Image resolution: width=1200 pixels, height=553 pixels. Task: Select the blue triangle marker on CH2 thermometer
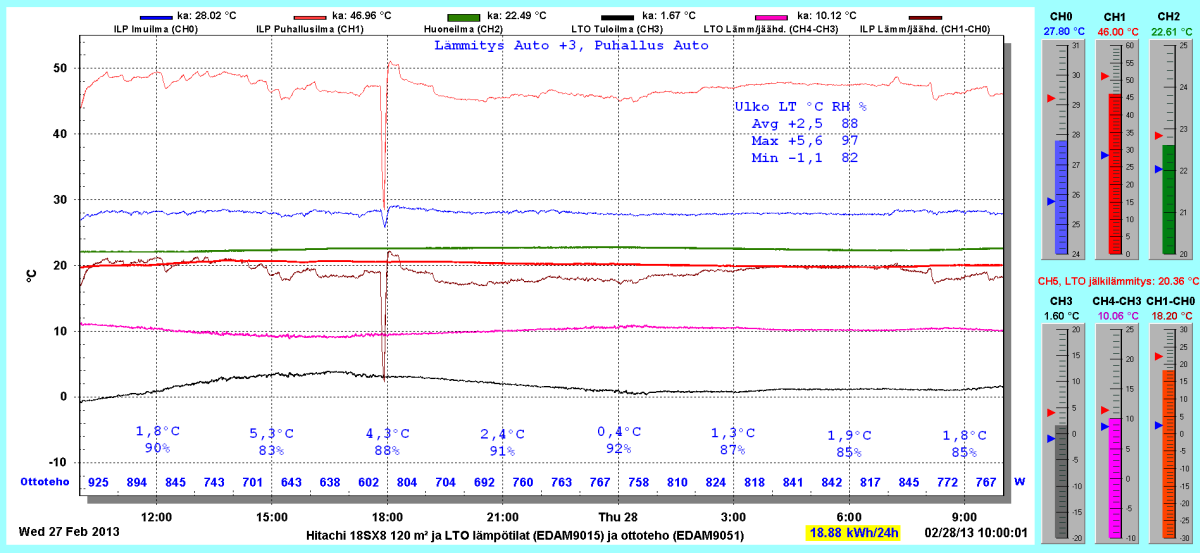1158,170
